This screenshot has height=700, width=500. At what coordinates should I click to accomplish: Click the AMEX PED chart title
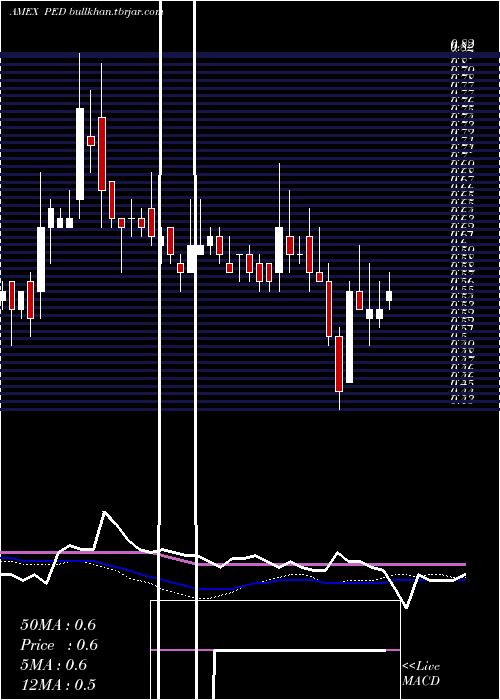(38, 12)
